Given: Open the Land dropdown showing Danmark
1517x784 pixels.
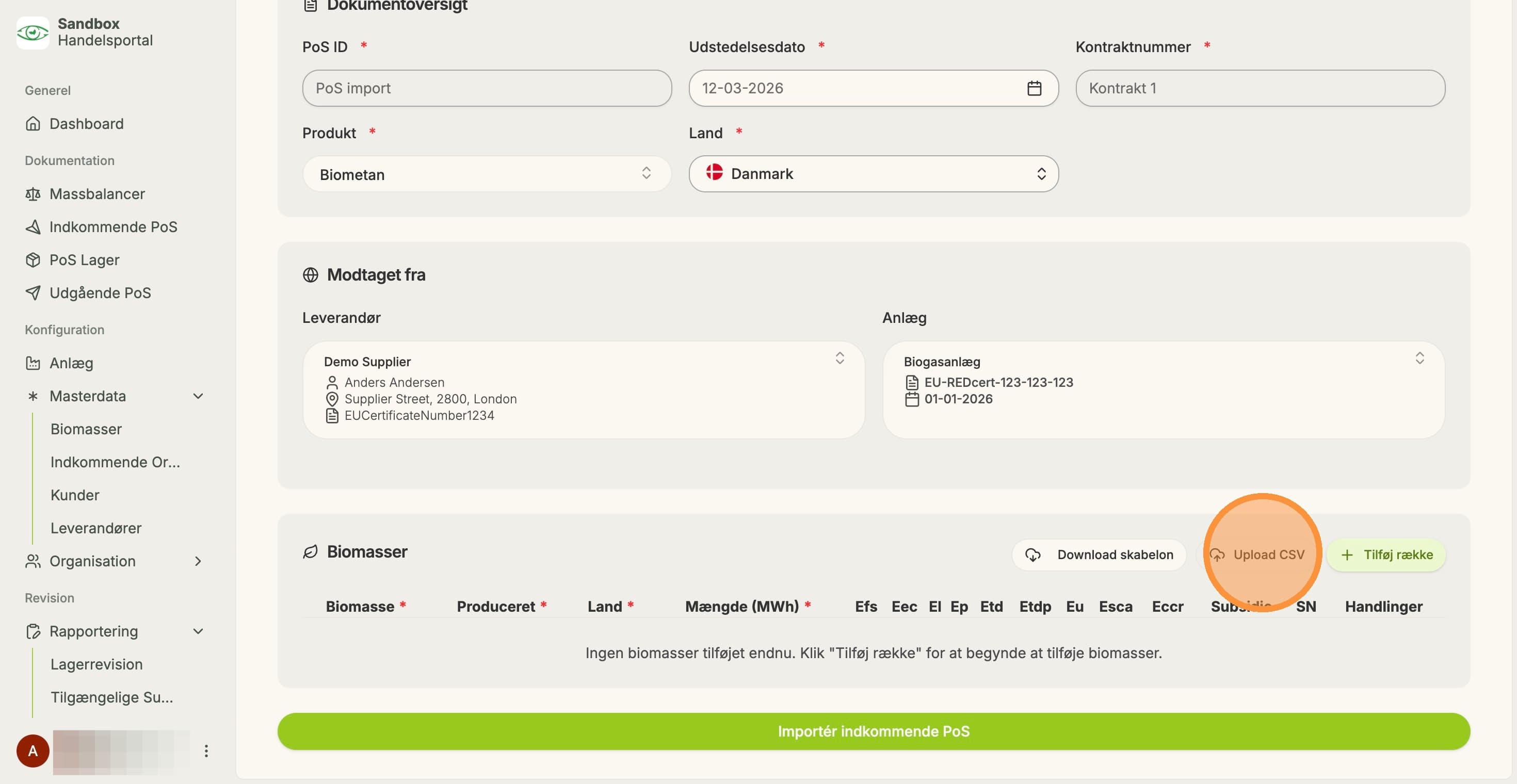Looking at the screenshot, I should point(874,174).
